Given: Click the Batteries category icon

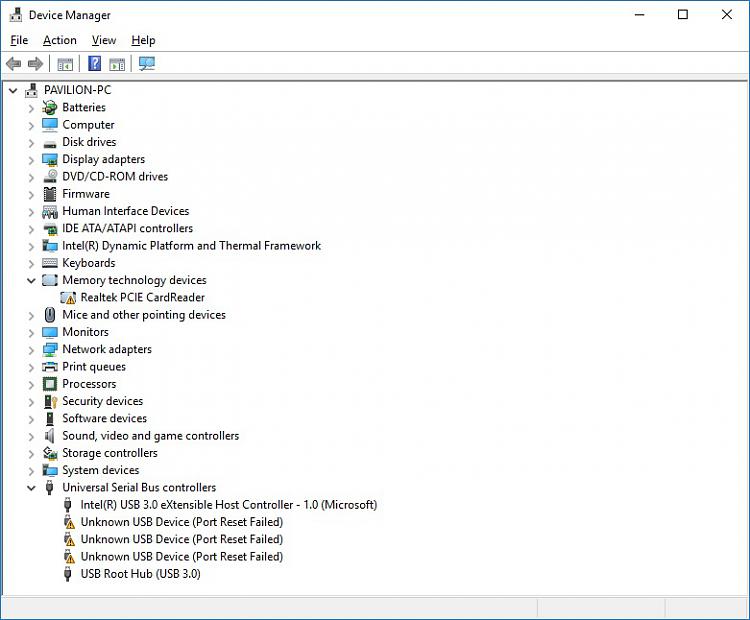Looking at the screenshot, I should [50, 108].
